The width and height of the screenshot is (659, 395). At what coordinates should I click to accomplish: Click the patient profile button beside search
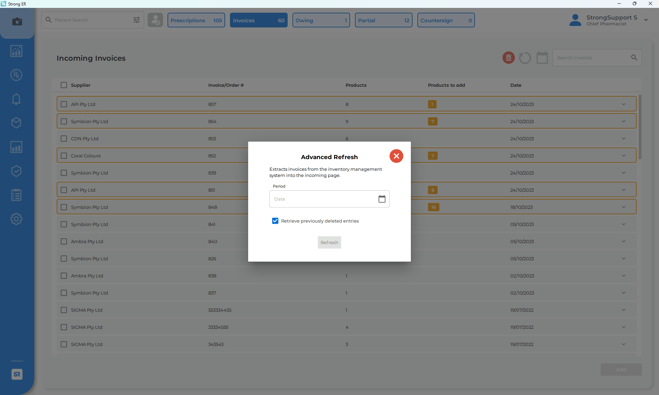point(155,20)
